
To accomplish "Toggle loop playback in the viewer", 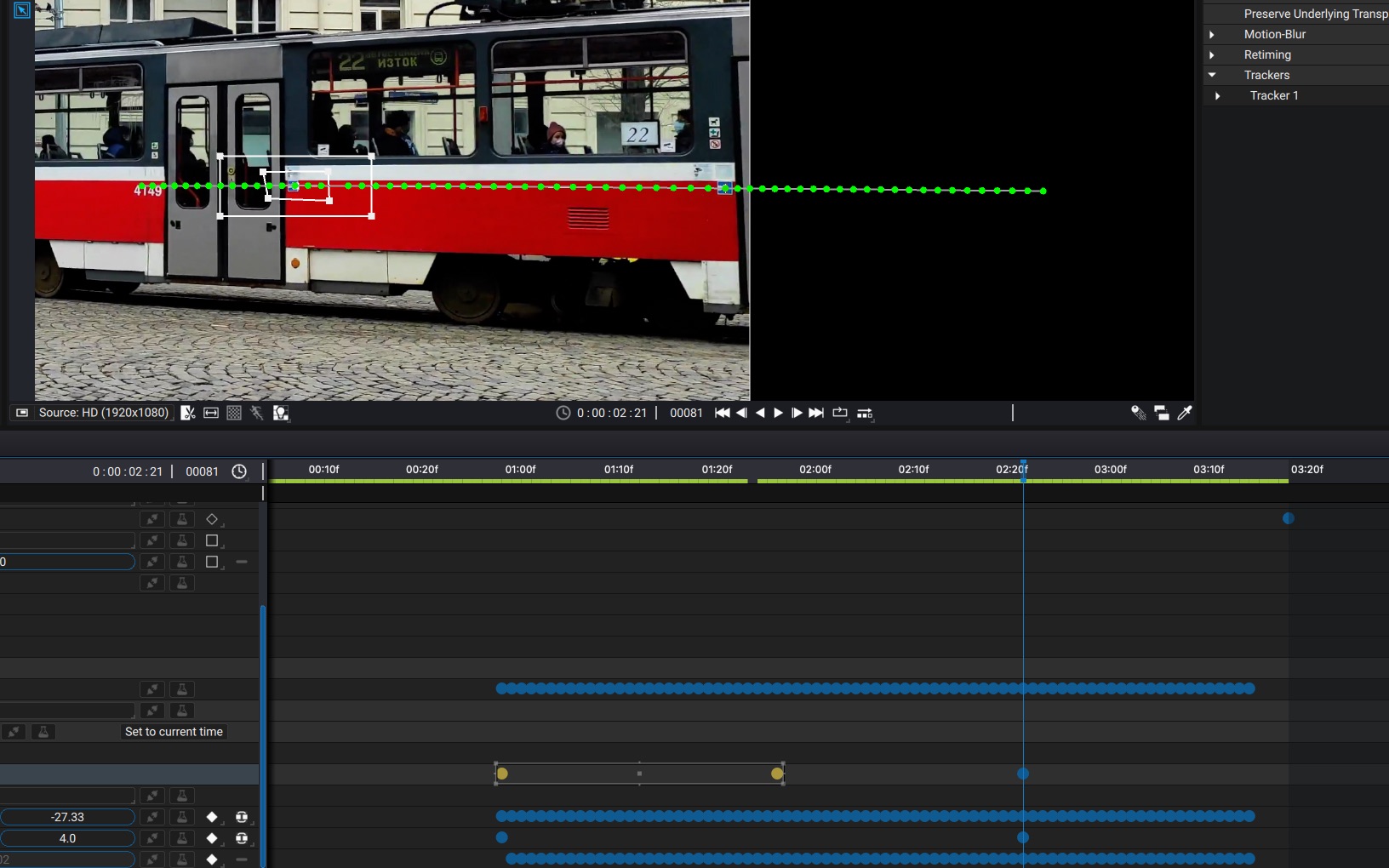I will [x=840, y=413].
